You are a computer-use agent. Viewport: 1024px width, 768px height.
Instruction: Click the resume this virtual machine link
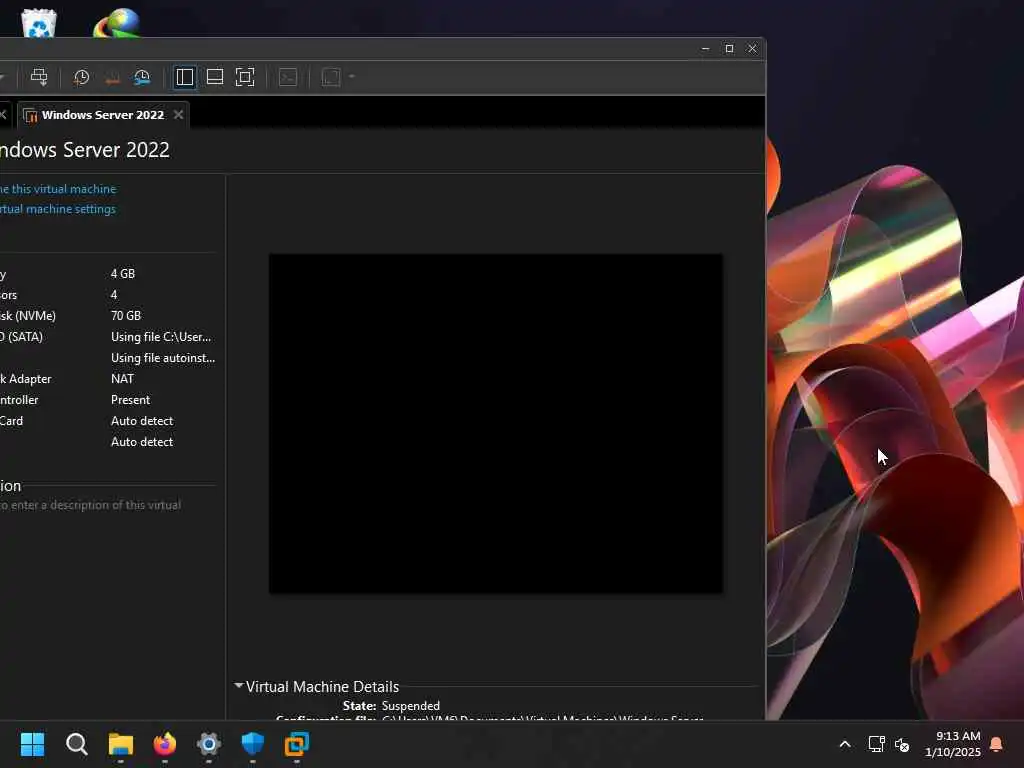pos(57,189)
